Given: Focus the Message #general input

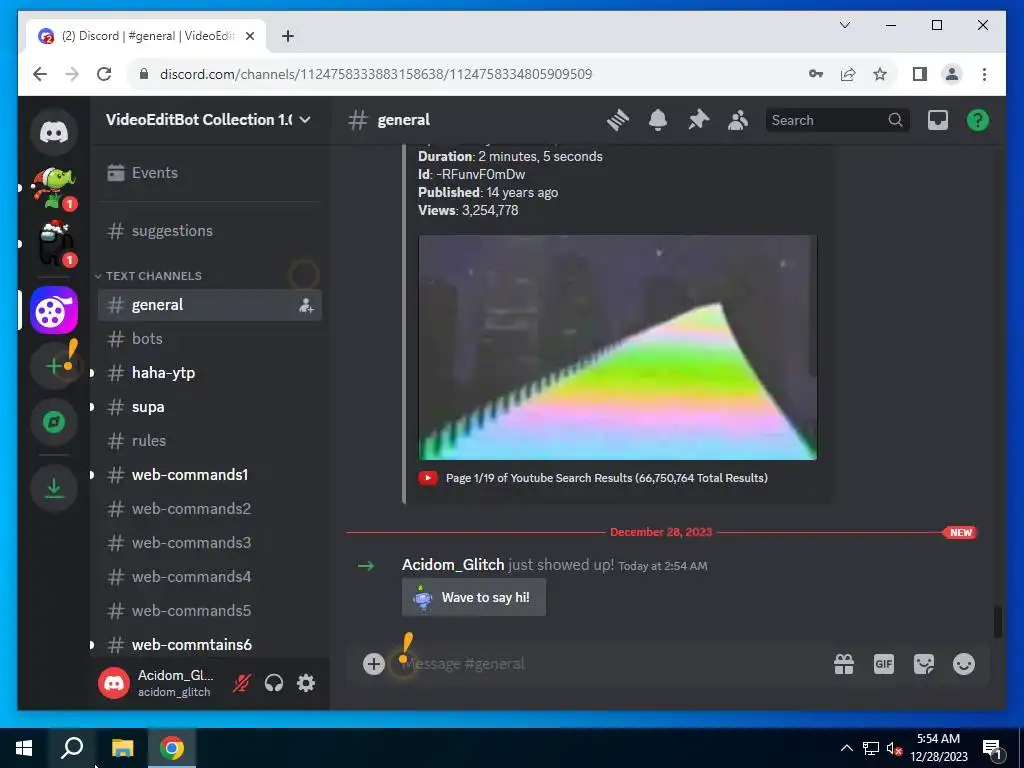Looking at the screenshot, I should [607, 664].
